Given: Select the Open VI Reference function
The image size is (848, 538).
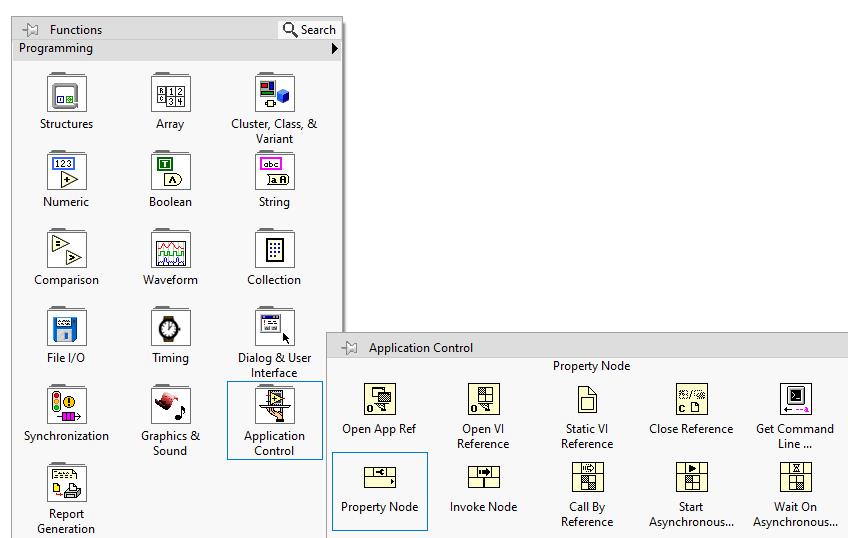Looking at the screenshot, I should pyautogui.click(x=483, y=399).
